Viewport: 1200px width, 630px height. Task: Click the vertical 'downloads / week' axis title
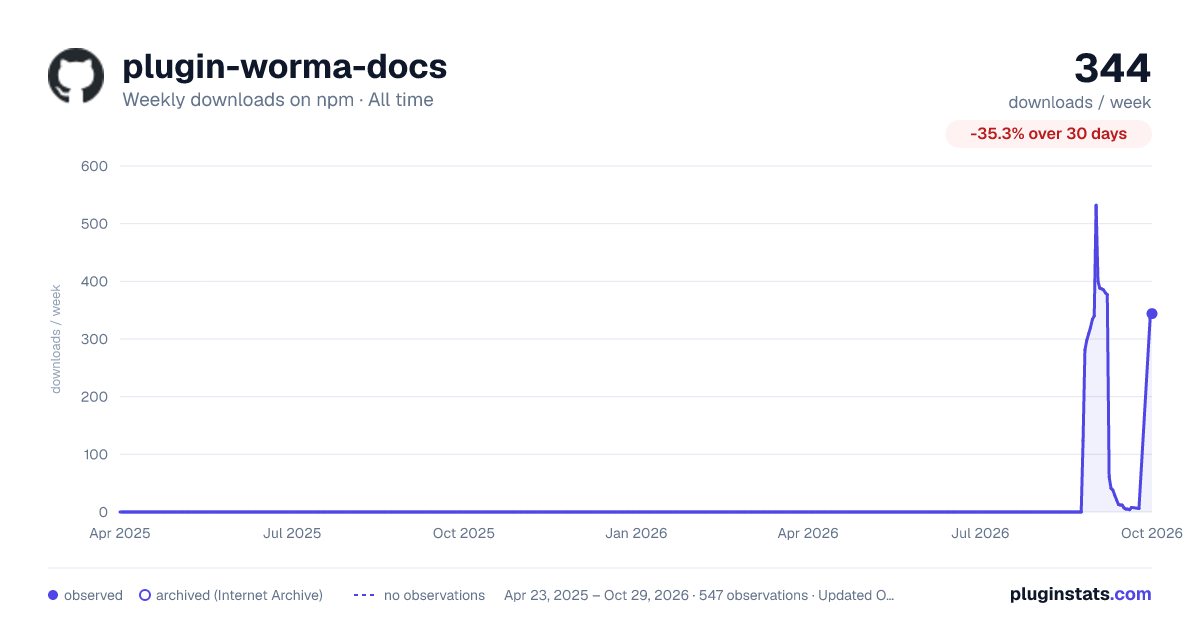56,339
